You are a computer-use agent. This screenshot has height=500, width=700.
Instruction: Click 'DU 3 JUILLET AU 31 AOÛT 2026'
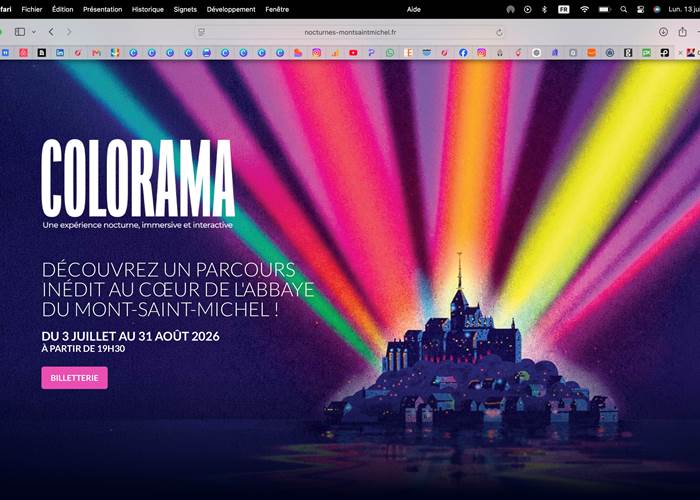click(130, 336)
